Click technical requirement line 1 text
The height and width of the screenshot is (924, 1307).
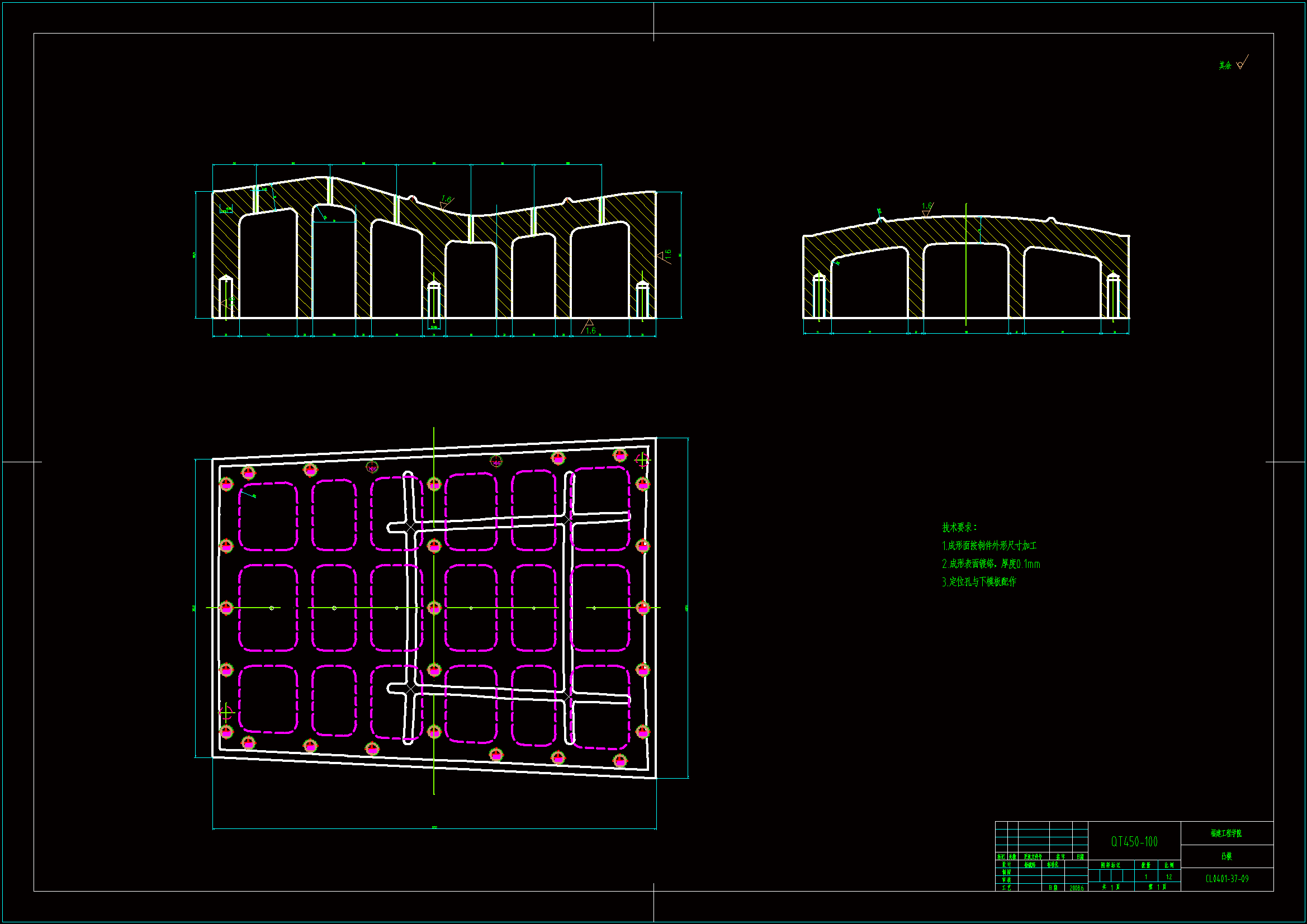pyautogui.click(x=989, y=546)
